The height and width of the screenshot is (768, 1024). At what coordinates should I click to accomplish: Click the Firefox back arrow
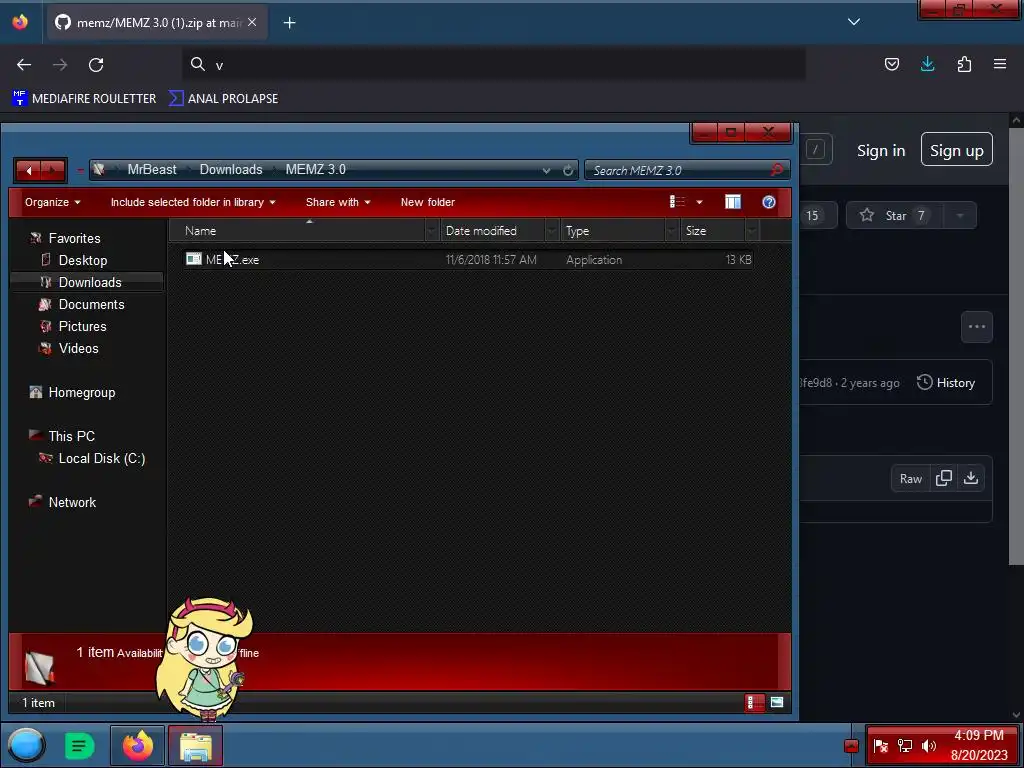pyautogui.click(x=24, y=64)
